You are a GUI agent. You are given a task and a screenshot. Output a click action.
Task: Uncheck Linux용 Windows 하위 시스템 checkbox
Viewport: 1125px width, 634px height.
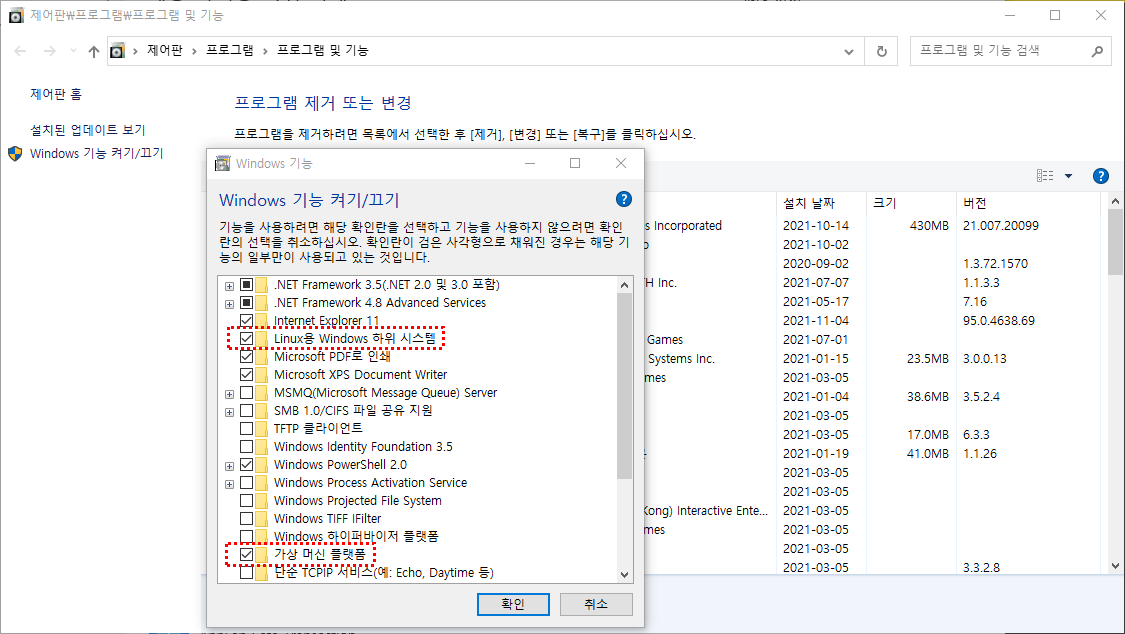247,339
